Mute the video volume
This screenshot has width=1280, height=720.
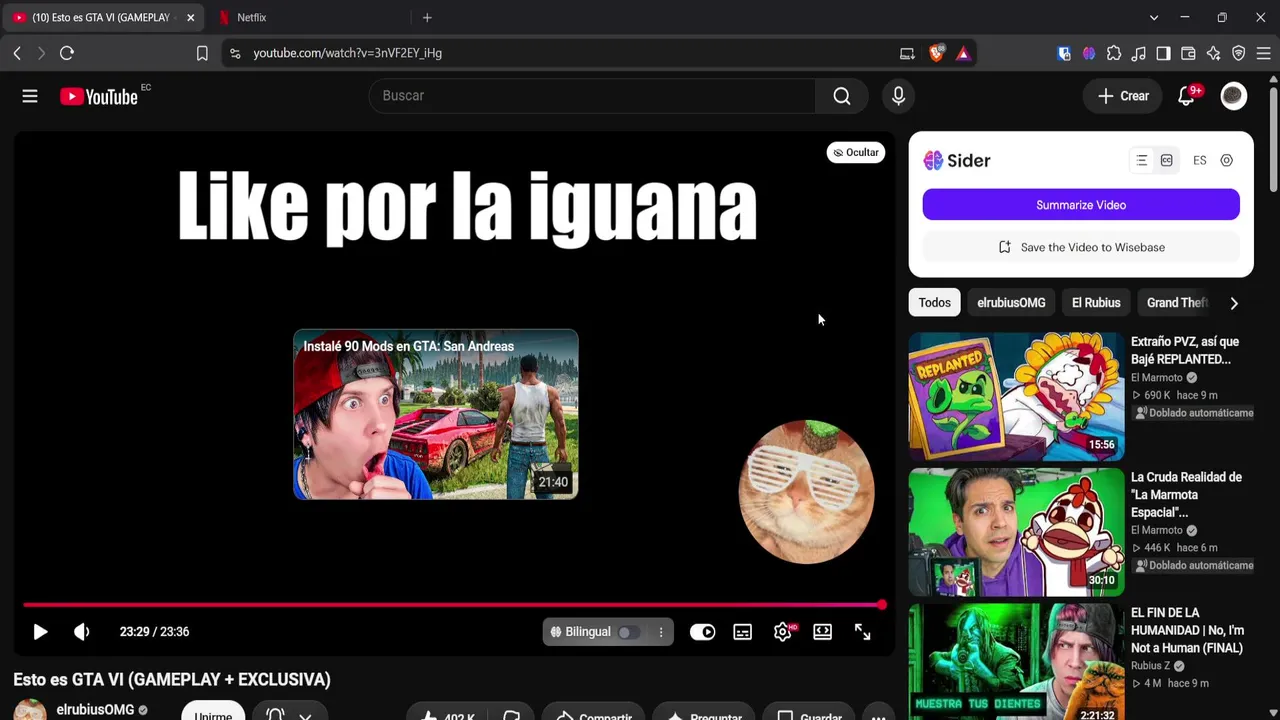click(82, 632)
